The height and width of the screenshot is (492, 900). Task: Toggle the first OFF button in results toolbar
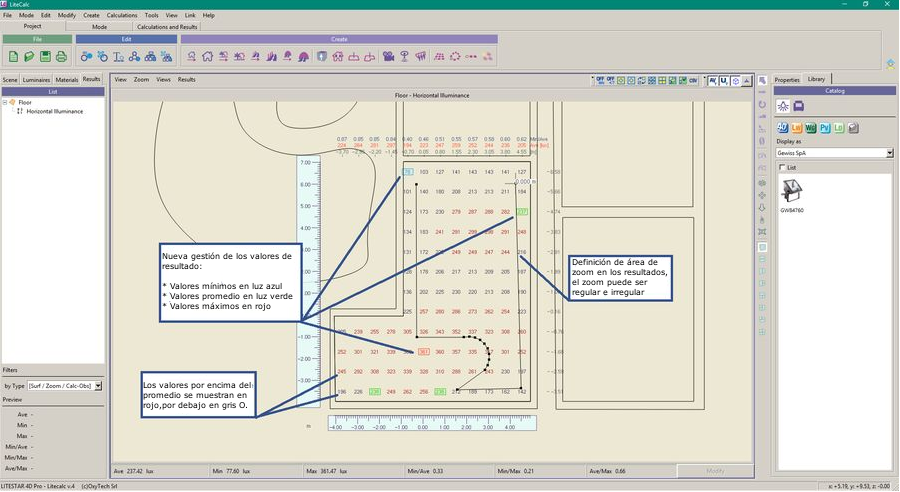click(x=597, y=79)
